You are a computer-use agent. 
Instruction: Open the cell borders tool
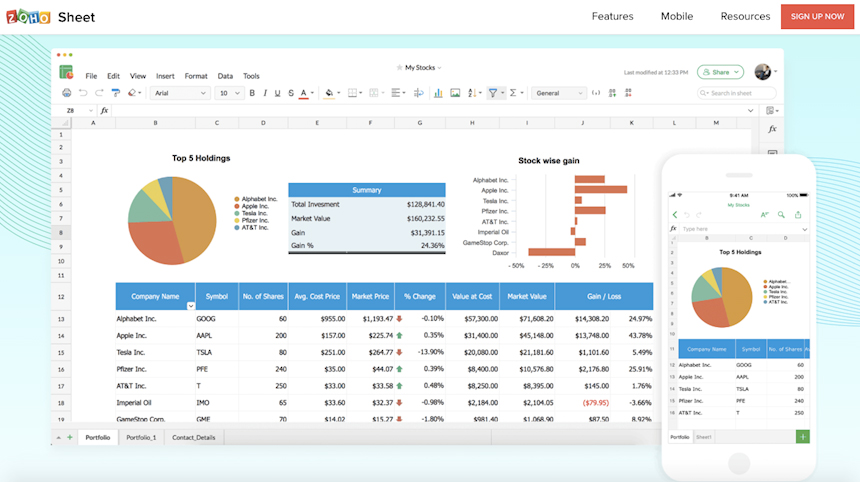353,93
